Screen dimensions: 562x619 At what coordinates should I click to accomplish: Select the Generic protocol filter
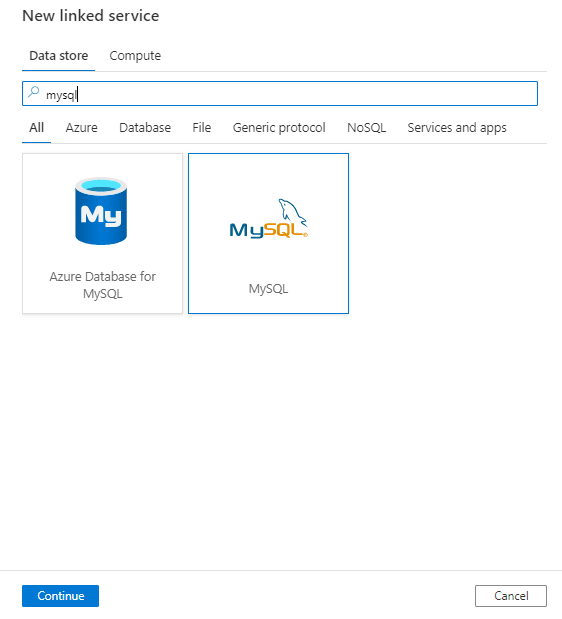(279, 128)
